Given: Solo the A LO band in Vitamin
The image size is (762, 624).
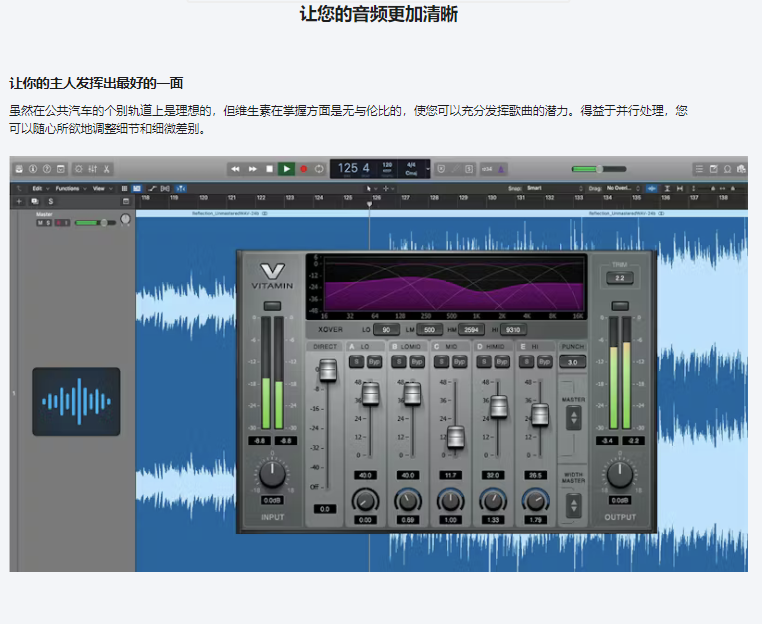Looking at the screenshot, I should click(357, 362).
